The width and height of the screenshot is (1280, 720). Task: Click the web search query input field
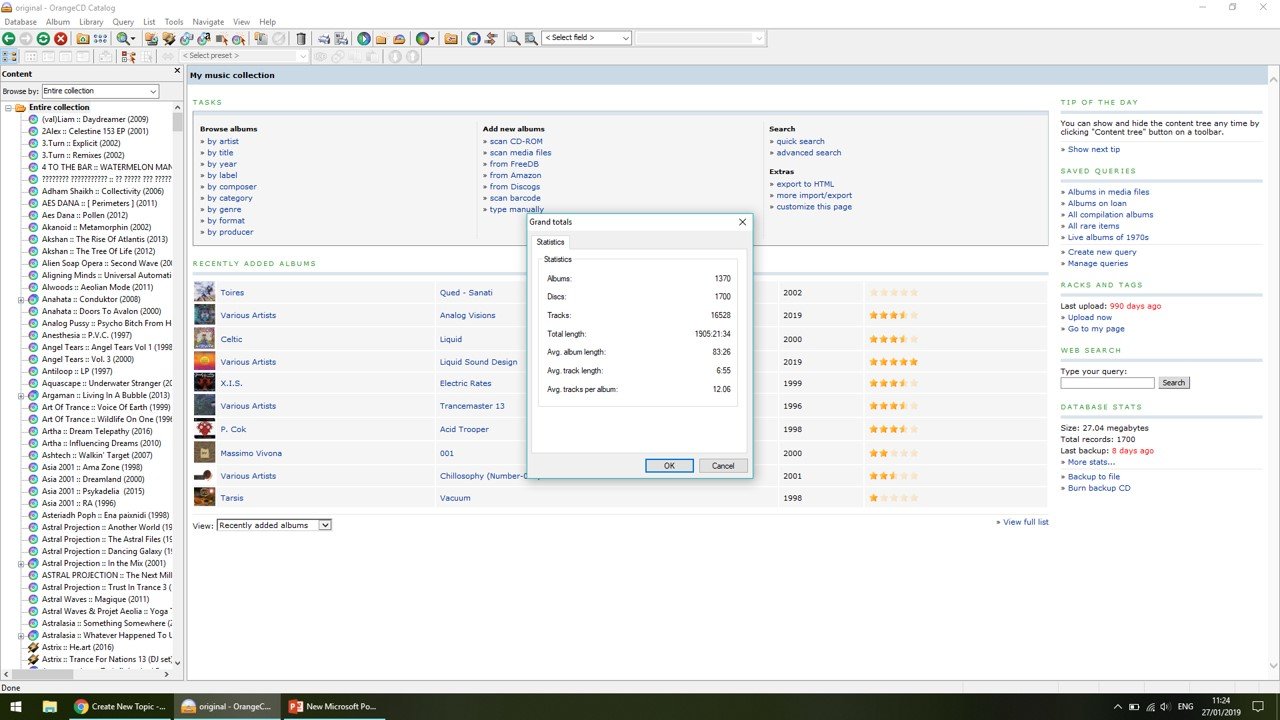[1107, 383]
